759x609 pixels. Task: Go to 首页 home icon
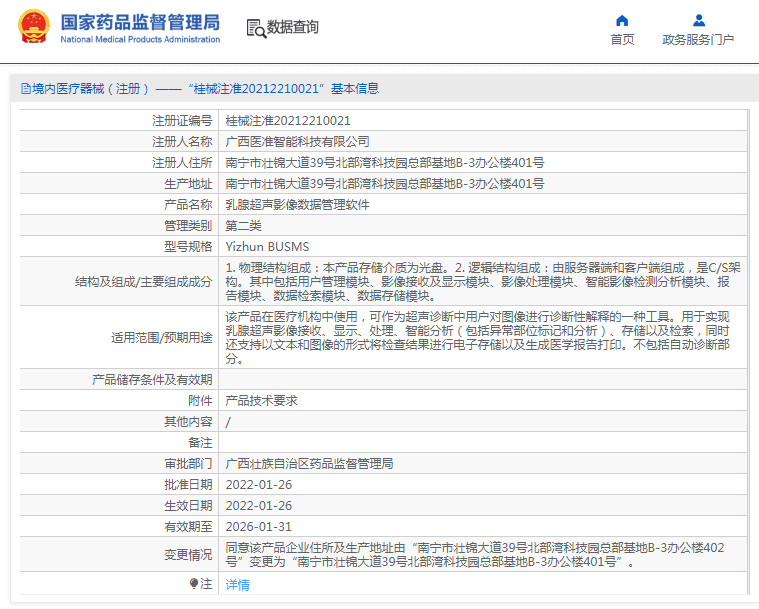click(x=622, y=20)
